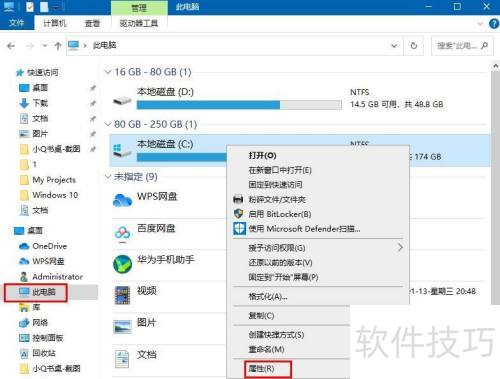Select the 管理 contextual tab
Screen dimensions: 500x379
[139, 7]
